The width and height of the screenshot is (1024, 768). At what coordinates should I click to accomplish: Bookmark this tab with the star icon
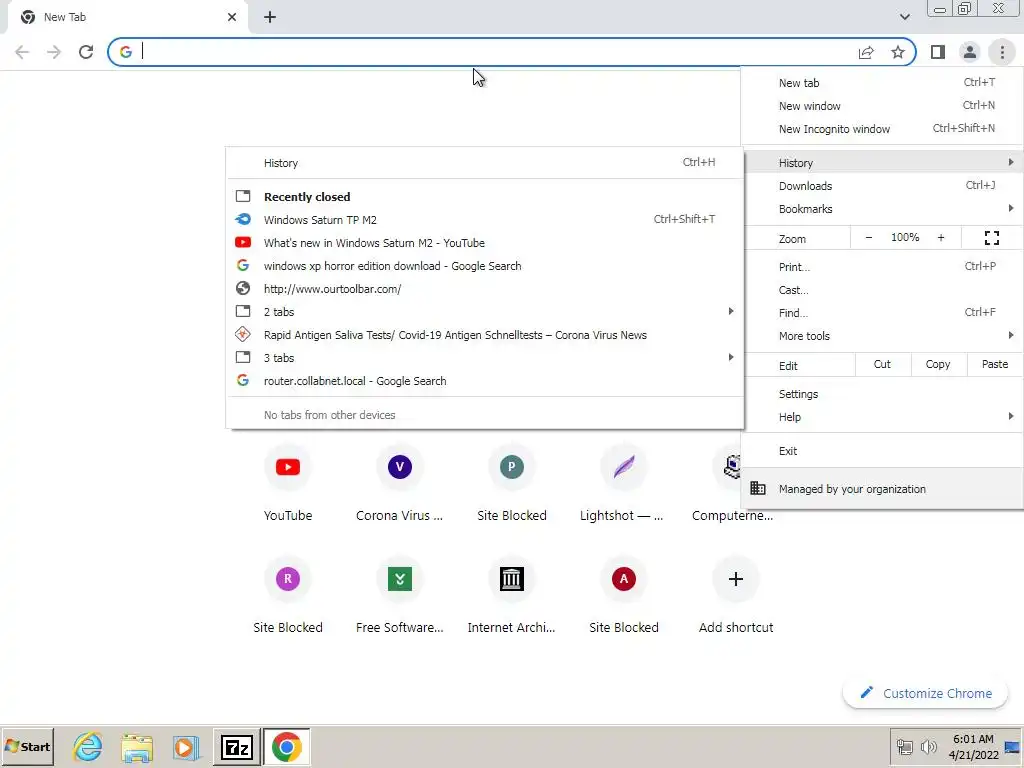pos(898,52)
